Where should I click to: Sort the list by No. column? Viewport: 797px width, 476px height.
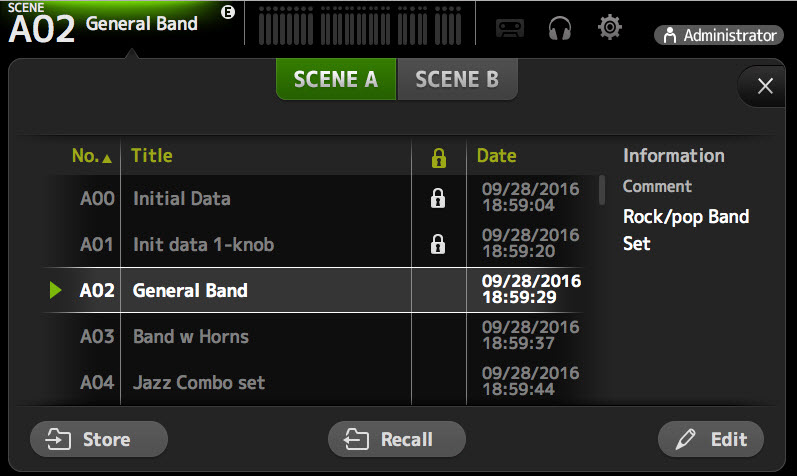tap(91, 156)
